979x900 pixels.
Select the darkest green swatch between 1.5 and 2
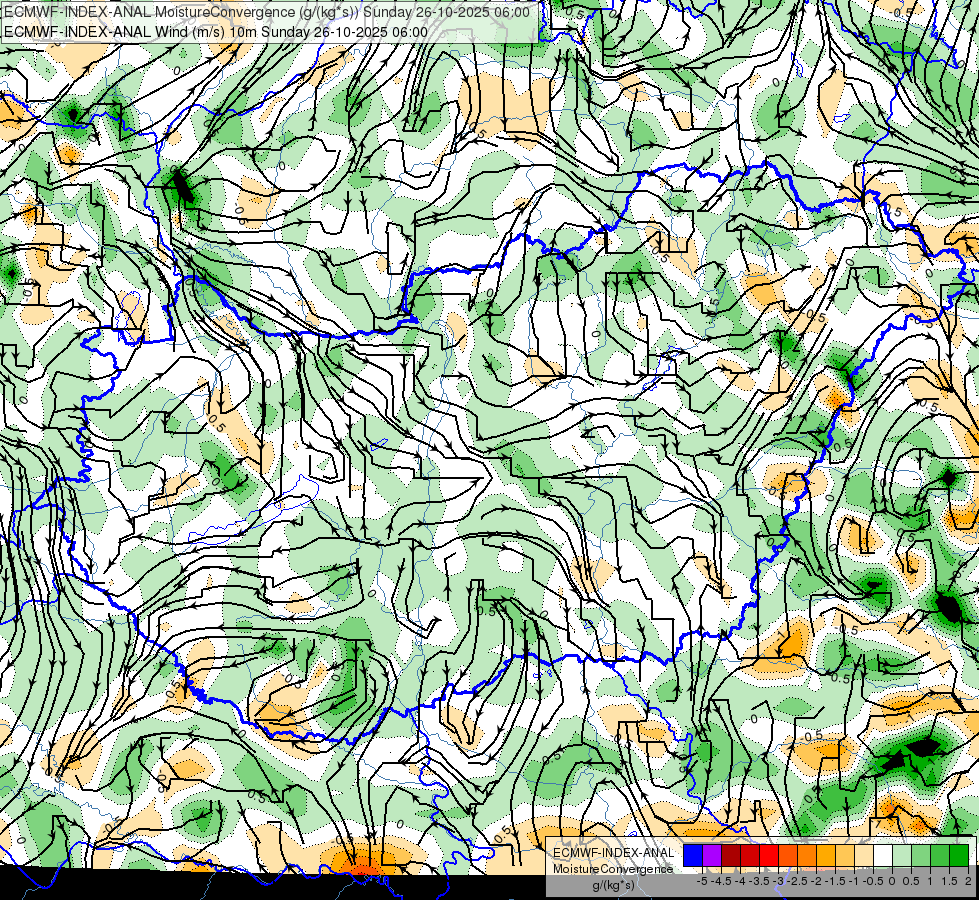(959, 856)
